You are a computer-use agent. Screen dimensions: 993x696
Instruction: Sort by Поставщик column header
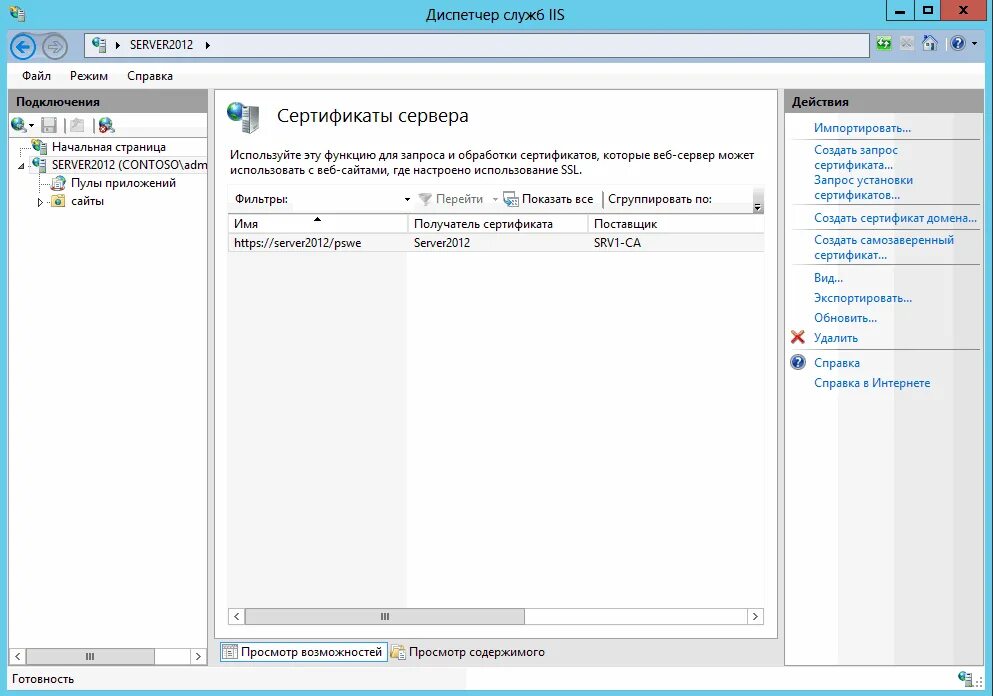coord(676,224)
